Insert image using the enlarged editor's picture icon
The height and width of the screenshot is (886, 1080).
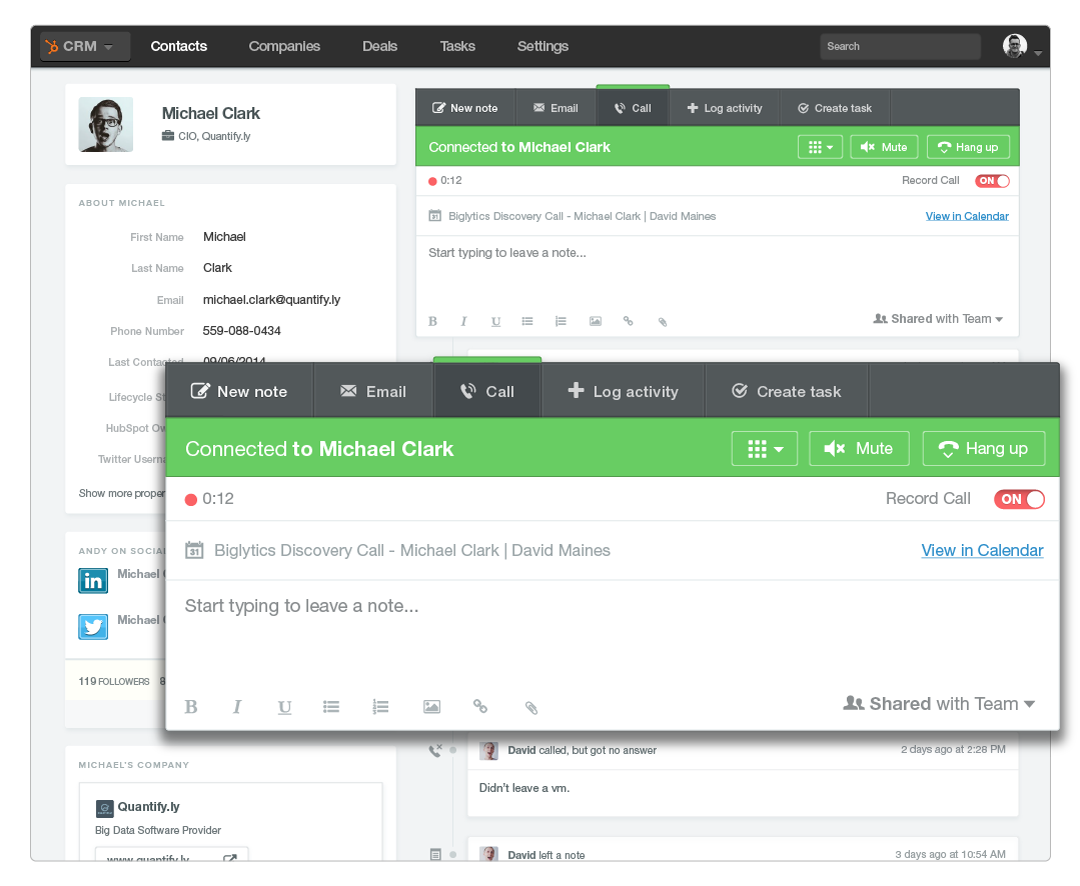click(x=431, y=707)
